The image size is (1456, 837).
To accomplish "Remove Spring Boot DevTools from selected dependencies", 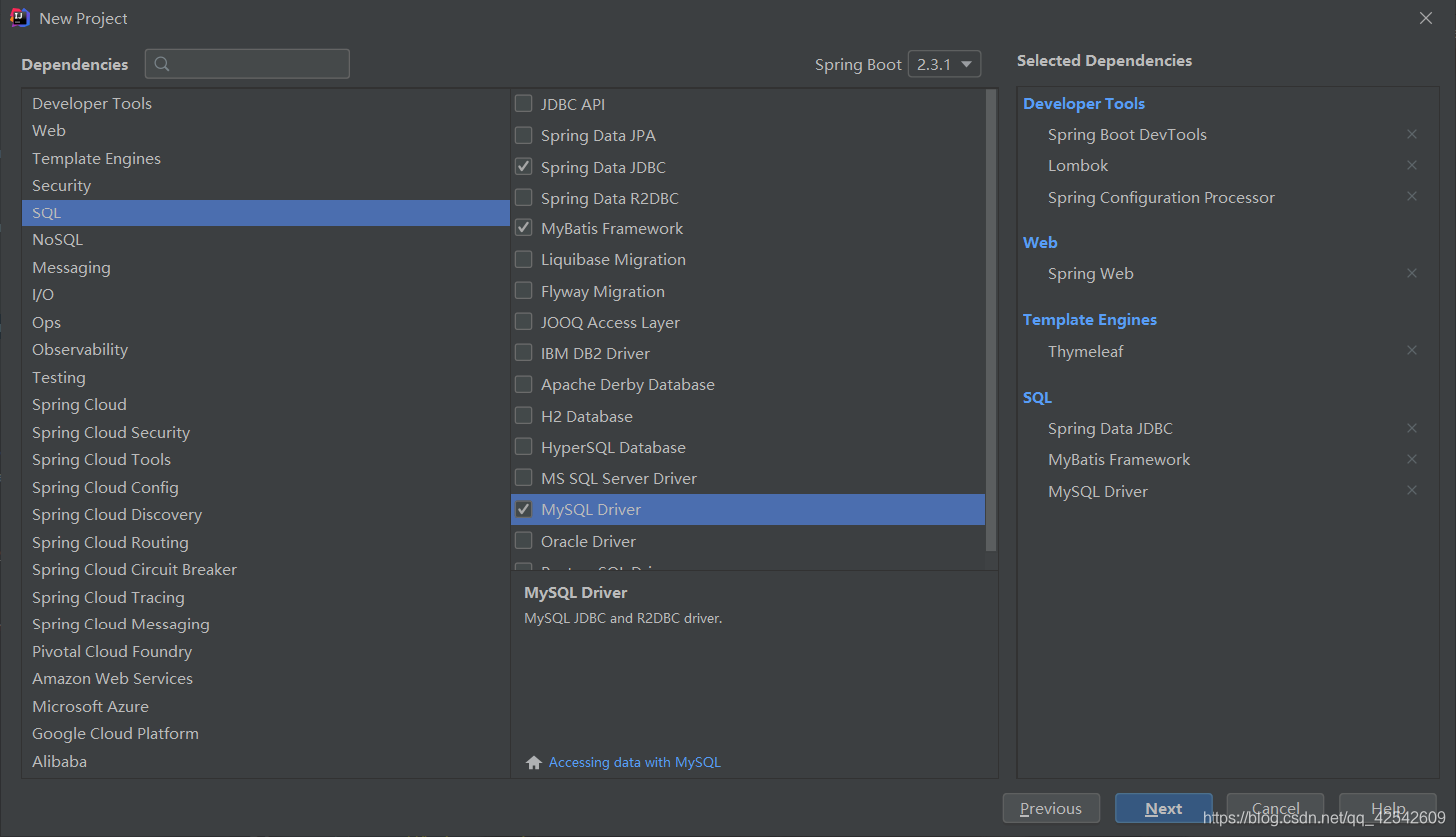I will [x=1412, y=134].
